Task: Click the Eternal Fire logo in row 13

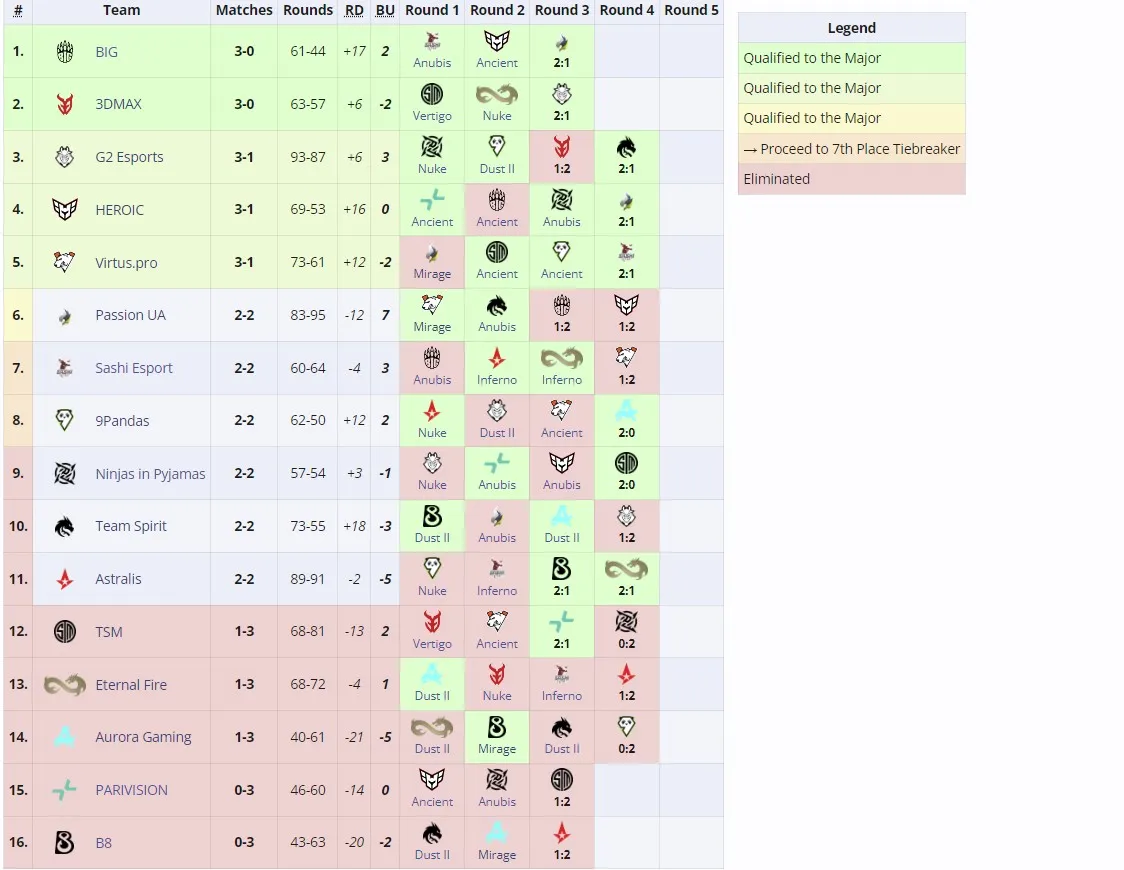Action: [65, 685]
